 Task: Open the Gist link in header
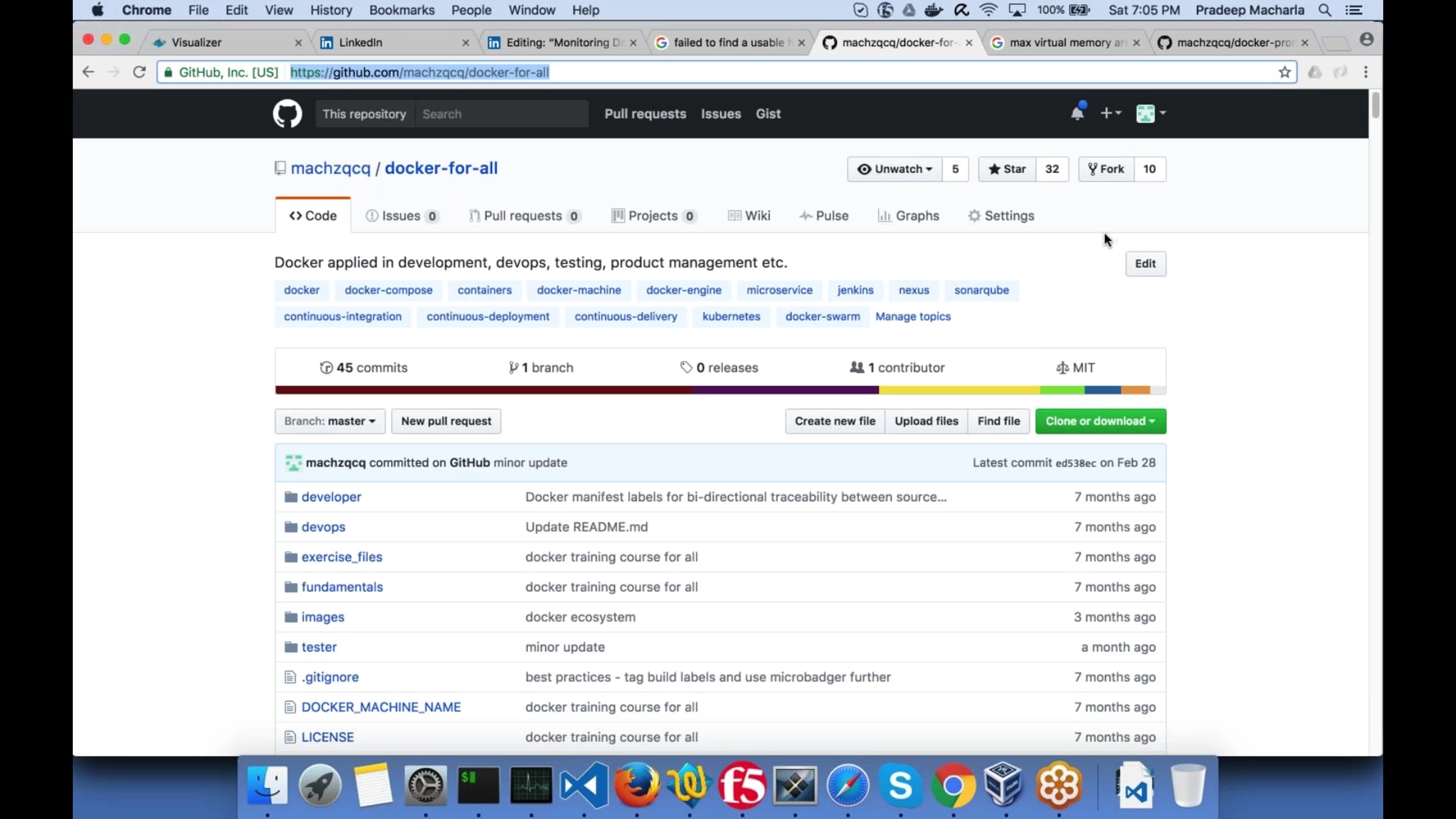click(x=768, y=114)
